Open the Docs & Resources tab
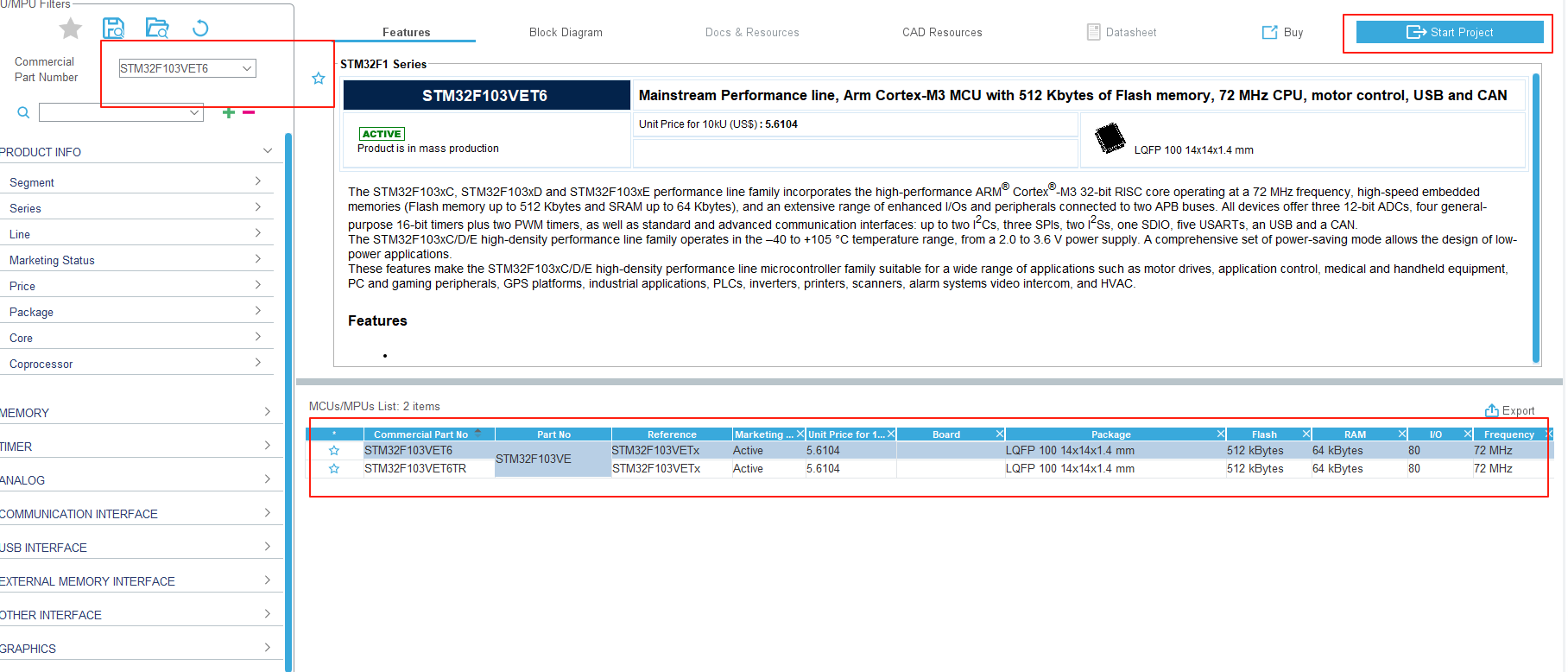Image resolution: width=1568 pixels, height=672 pixels. [x=752, y=32]
